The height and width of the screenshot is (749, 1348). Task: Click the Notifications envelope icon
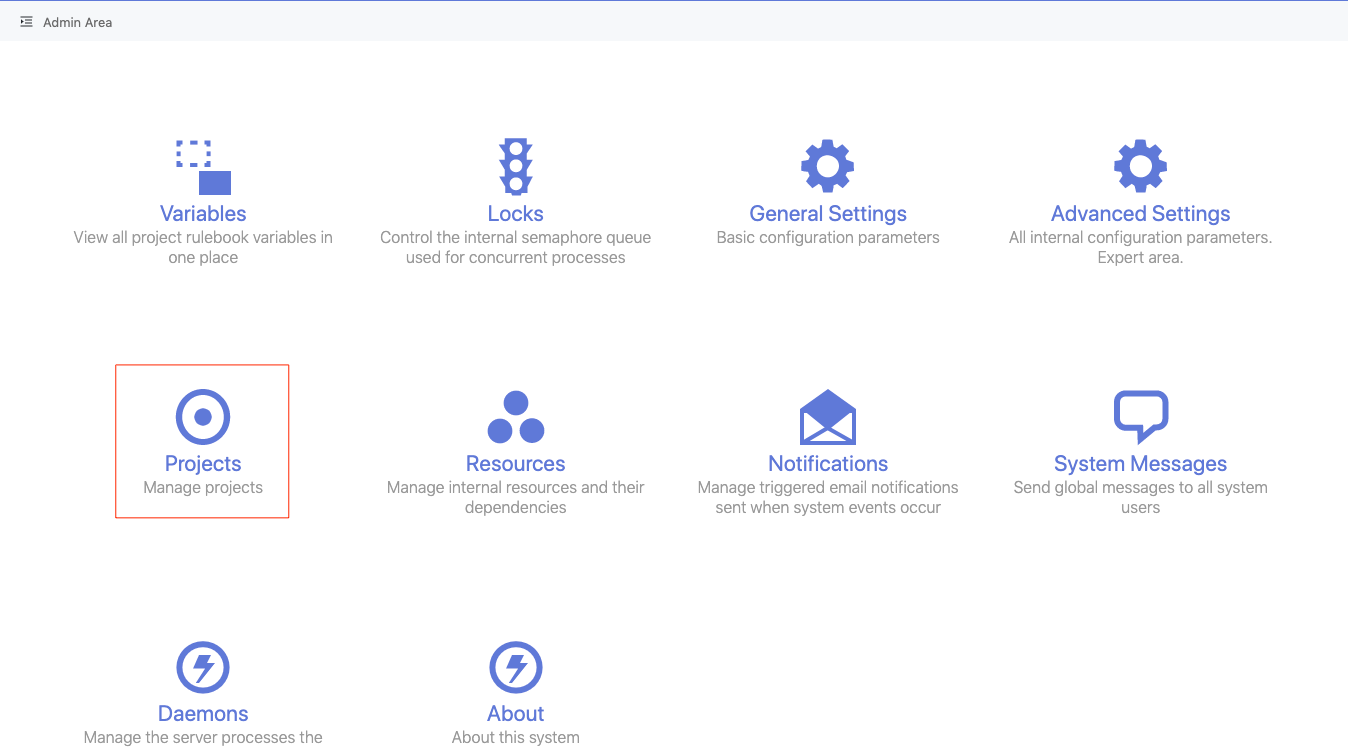[828, 417]
